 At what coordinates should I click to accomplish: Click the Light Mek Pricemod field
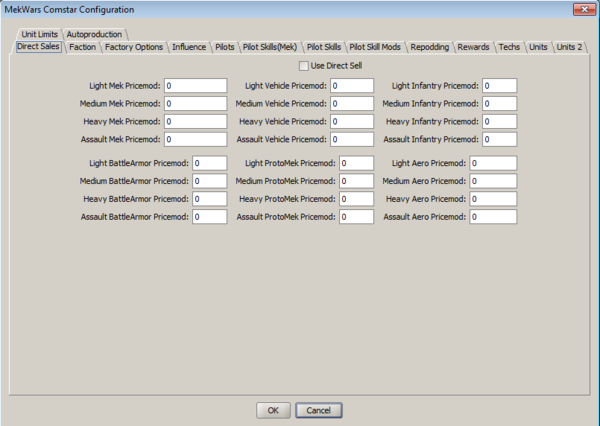point(195,86)
